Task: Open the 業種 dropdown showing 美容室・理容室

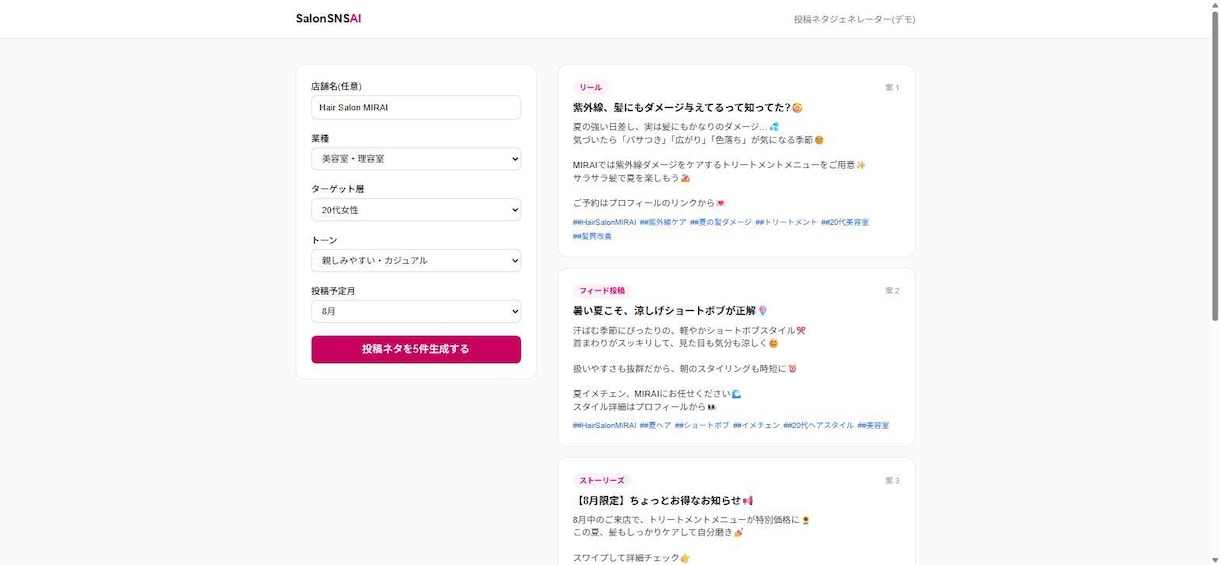Action: pyautogui.click(x=416, y=159)
